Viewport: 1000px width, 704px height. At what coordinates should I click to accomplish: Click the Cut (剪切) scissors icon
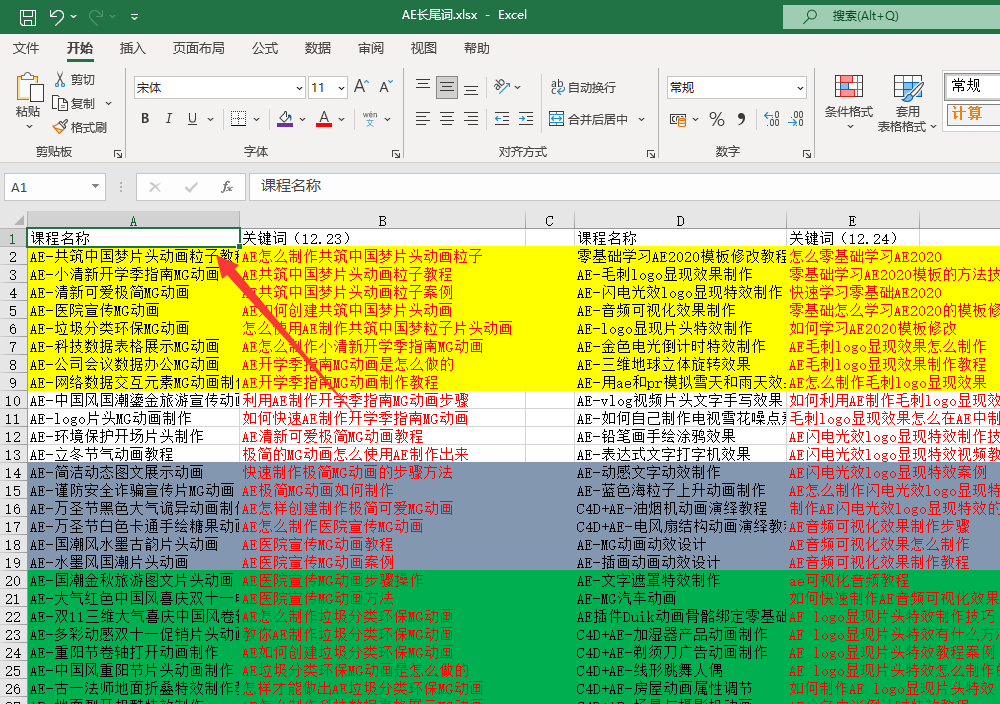[x=60, y=79]
